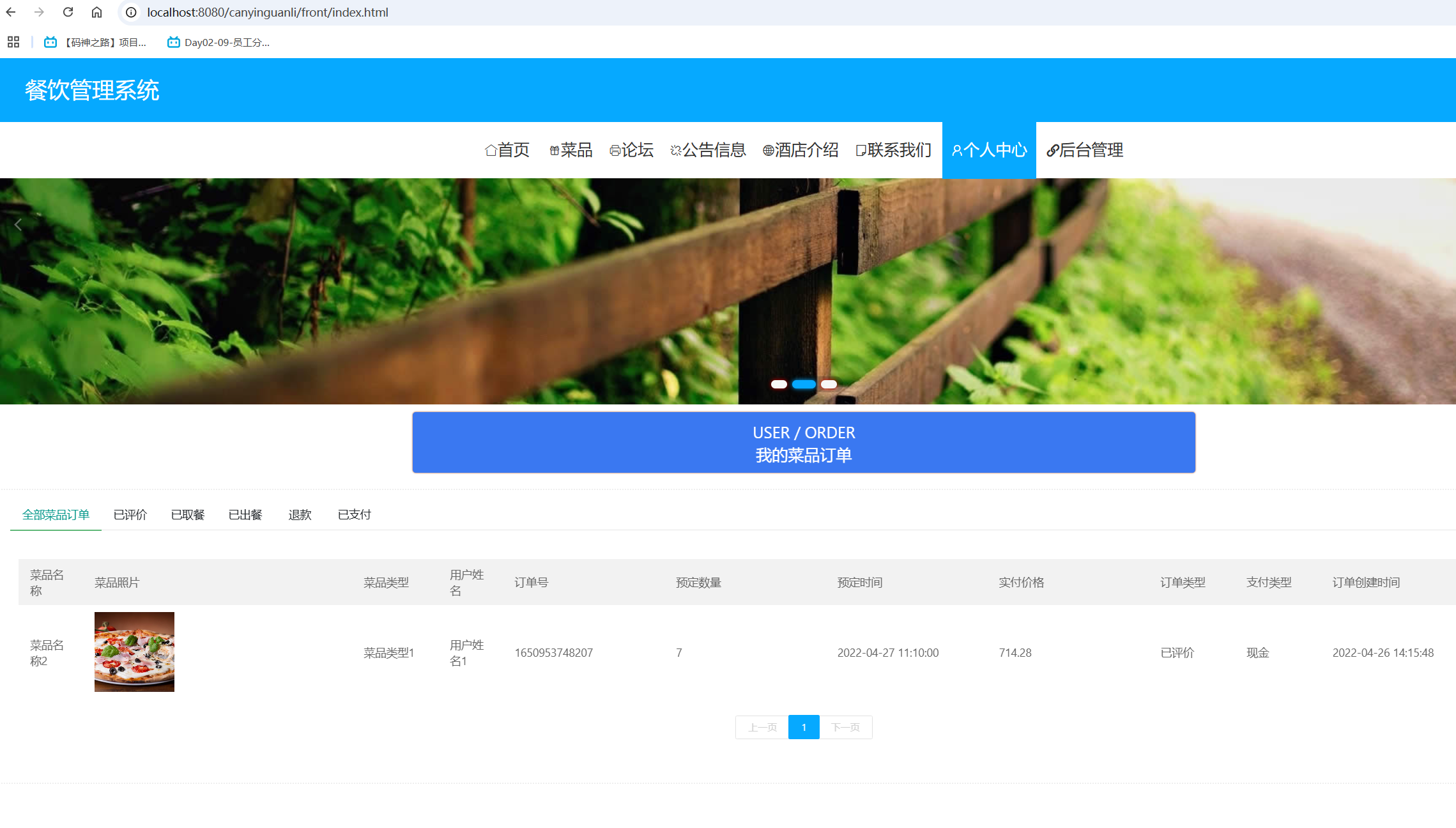Screen dimensions: 1456x828
Task: Switch to the second carousel slide dot
Action: [x=804, y=384]
